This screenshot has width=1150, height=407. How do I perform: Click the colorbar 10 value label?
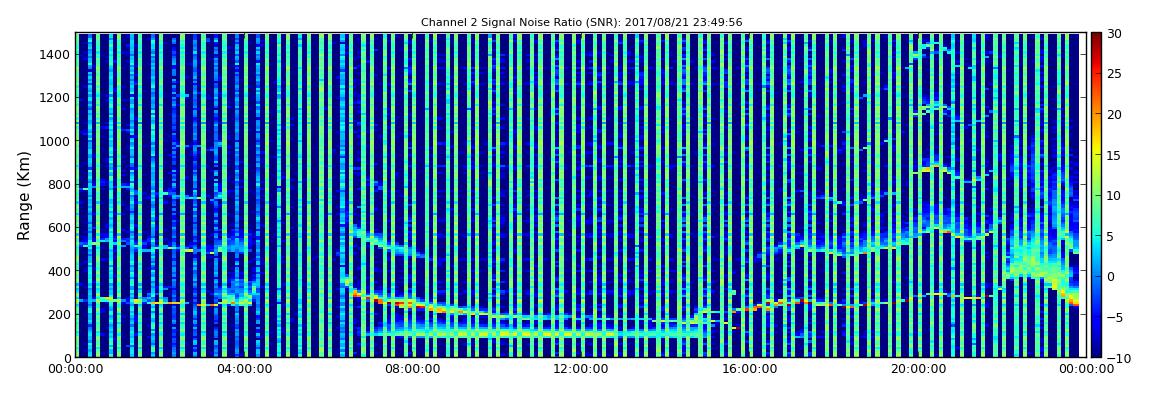point(1113,196)
